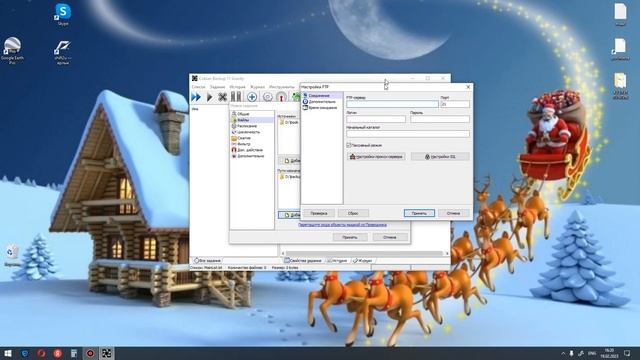
Task: Open the Options gear toolbar icon
Action: pos(267,97)
